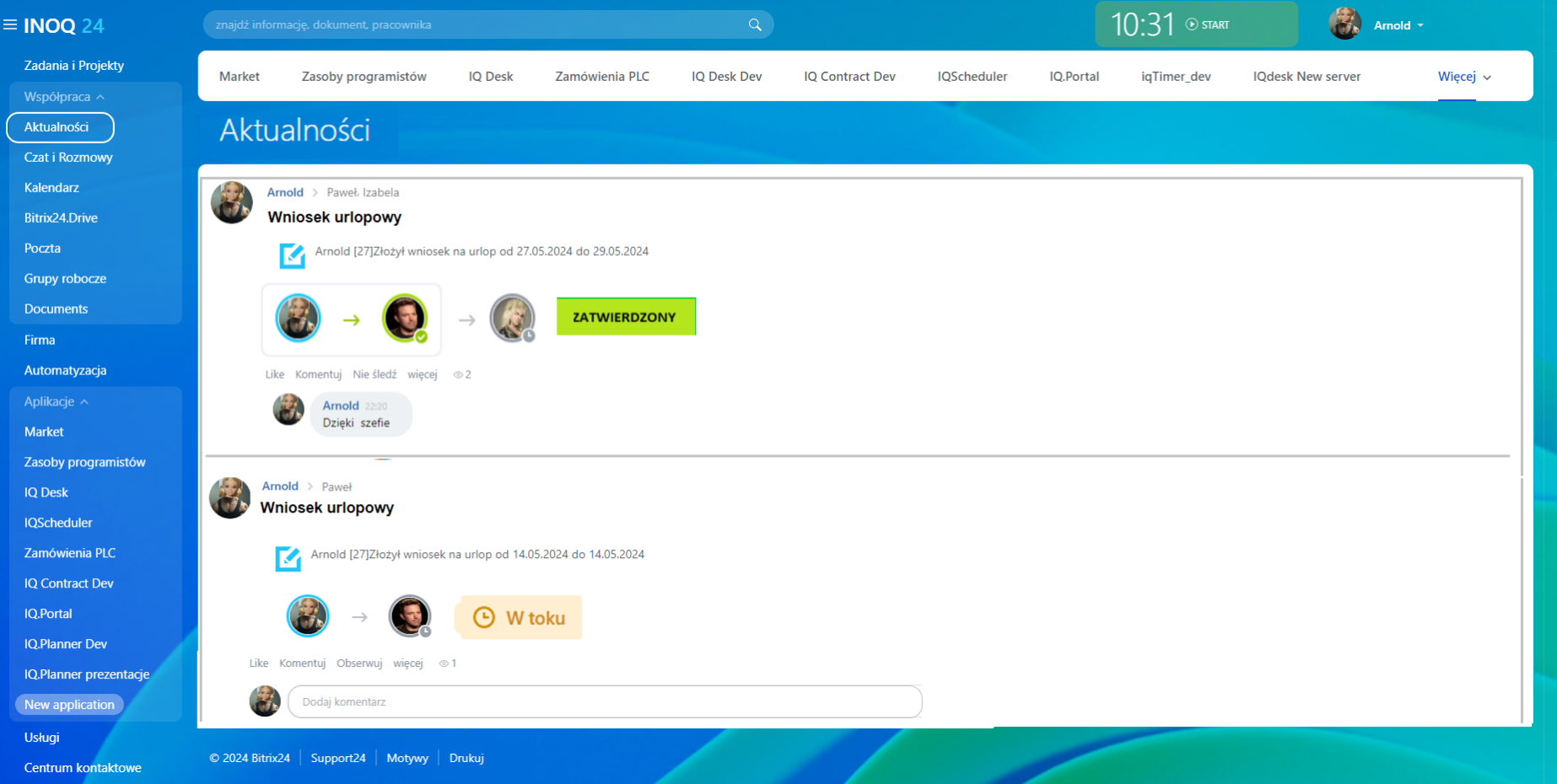The image size is (1557, 784).
Task: Open Grupy robocze
Action: pos(65,279)
